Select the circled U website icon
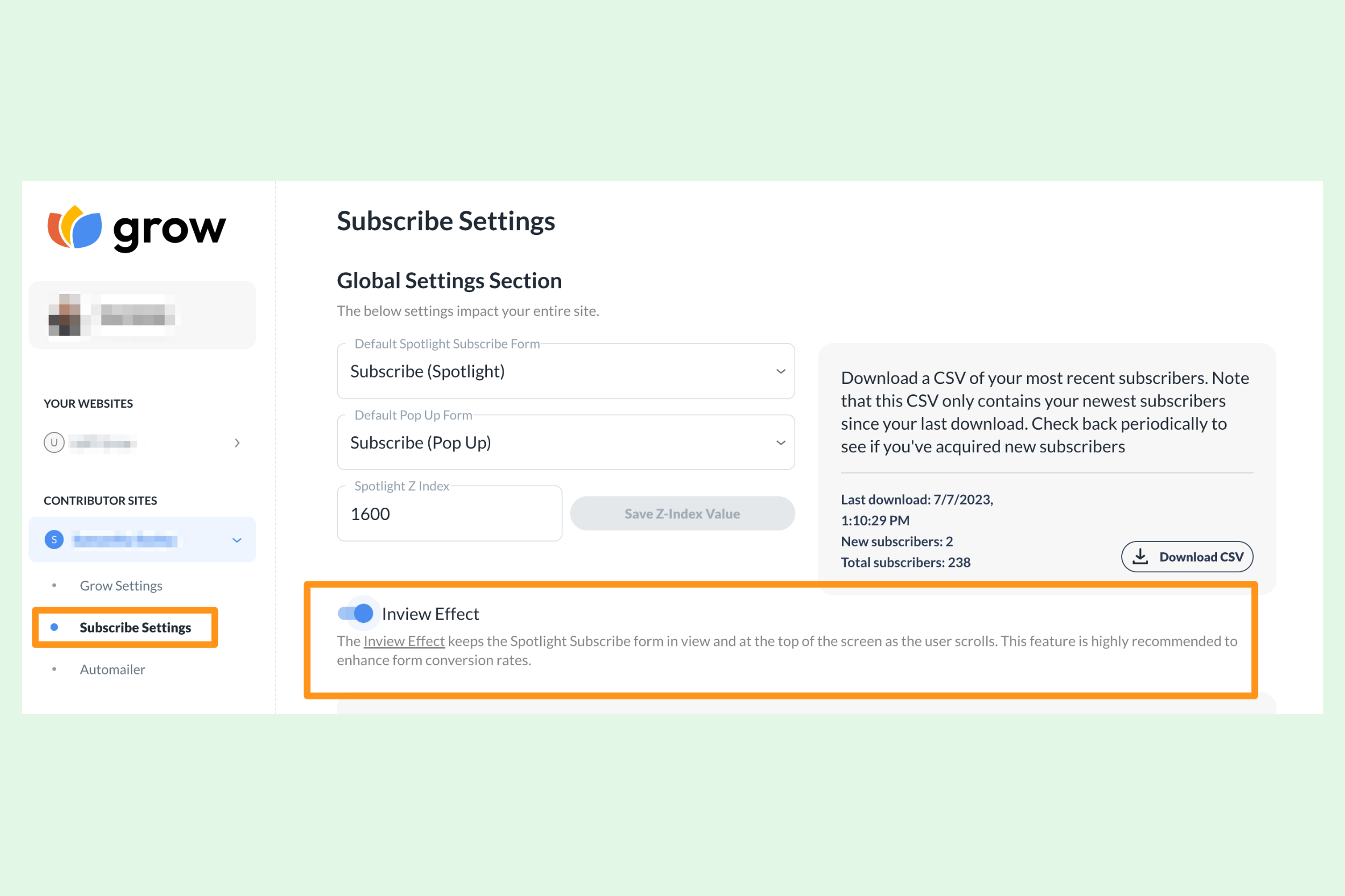Screen dimensions: 1345x896 pyautogui.click(x=54, y=442)
